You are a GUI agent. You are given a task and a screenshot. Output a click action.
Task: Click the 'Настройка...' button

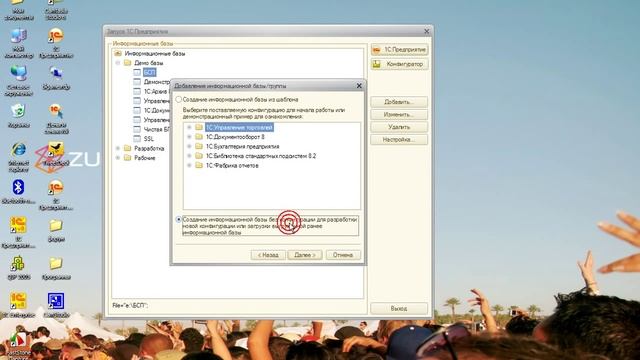pyautogui.click(x=399, y=140)
